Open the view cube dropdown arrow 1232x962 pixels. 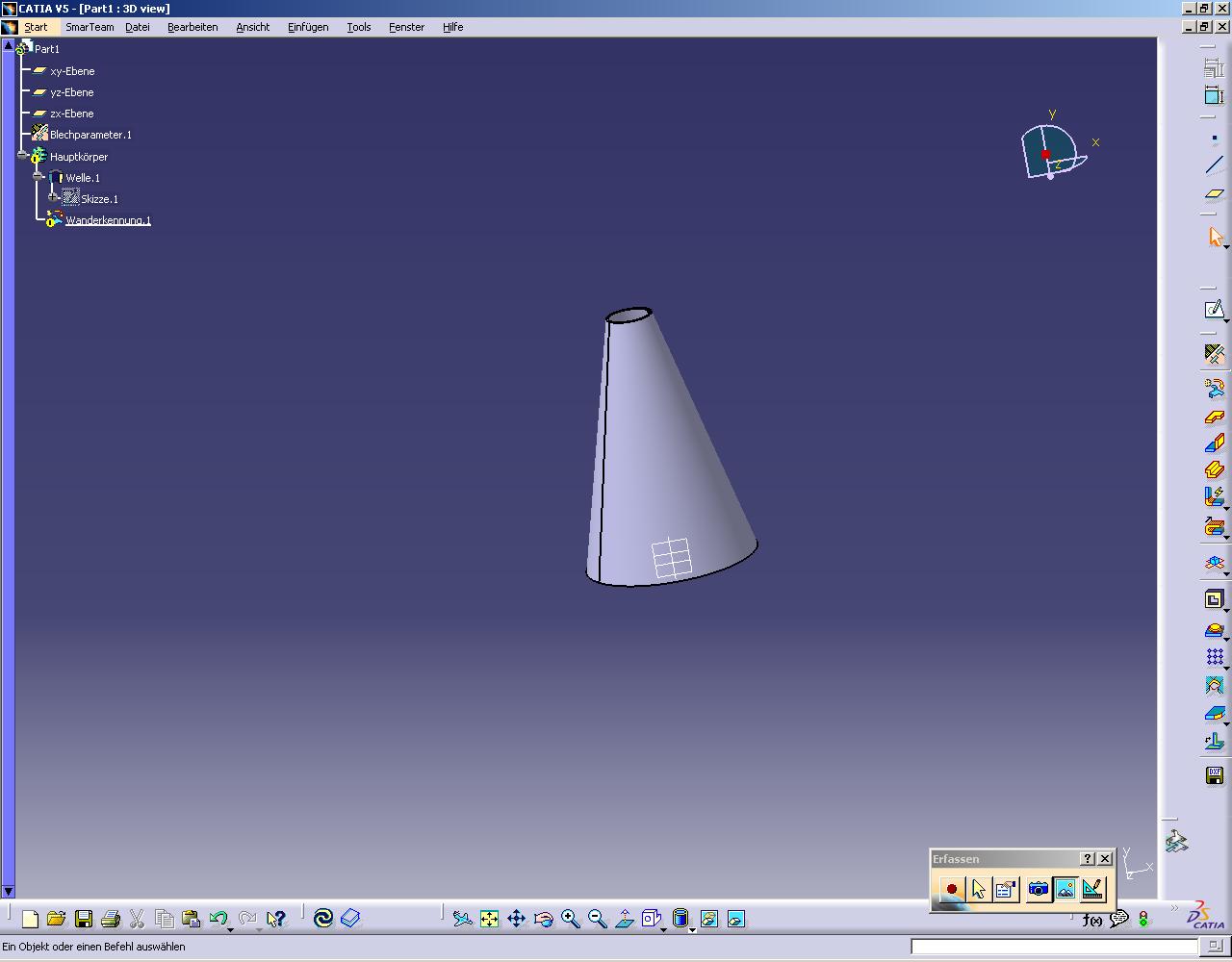click(x=664, y=929)
